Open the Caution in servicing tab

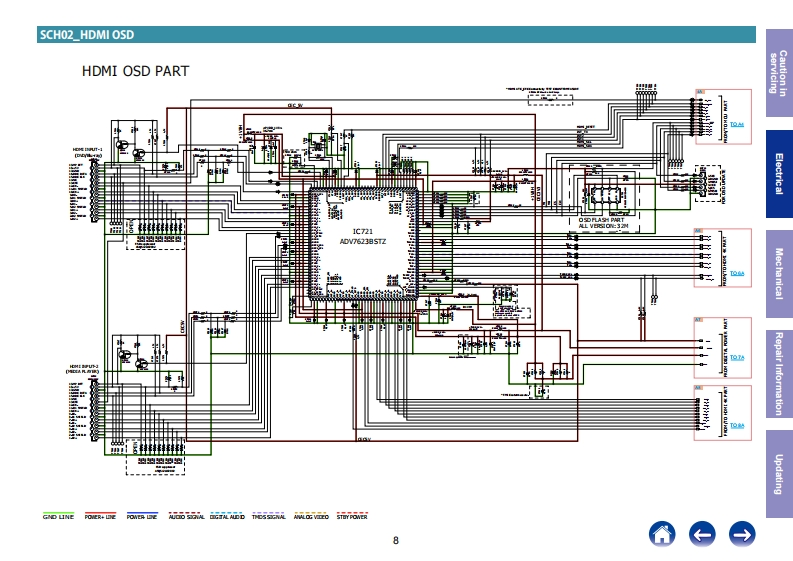(779, 71)
